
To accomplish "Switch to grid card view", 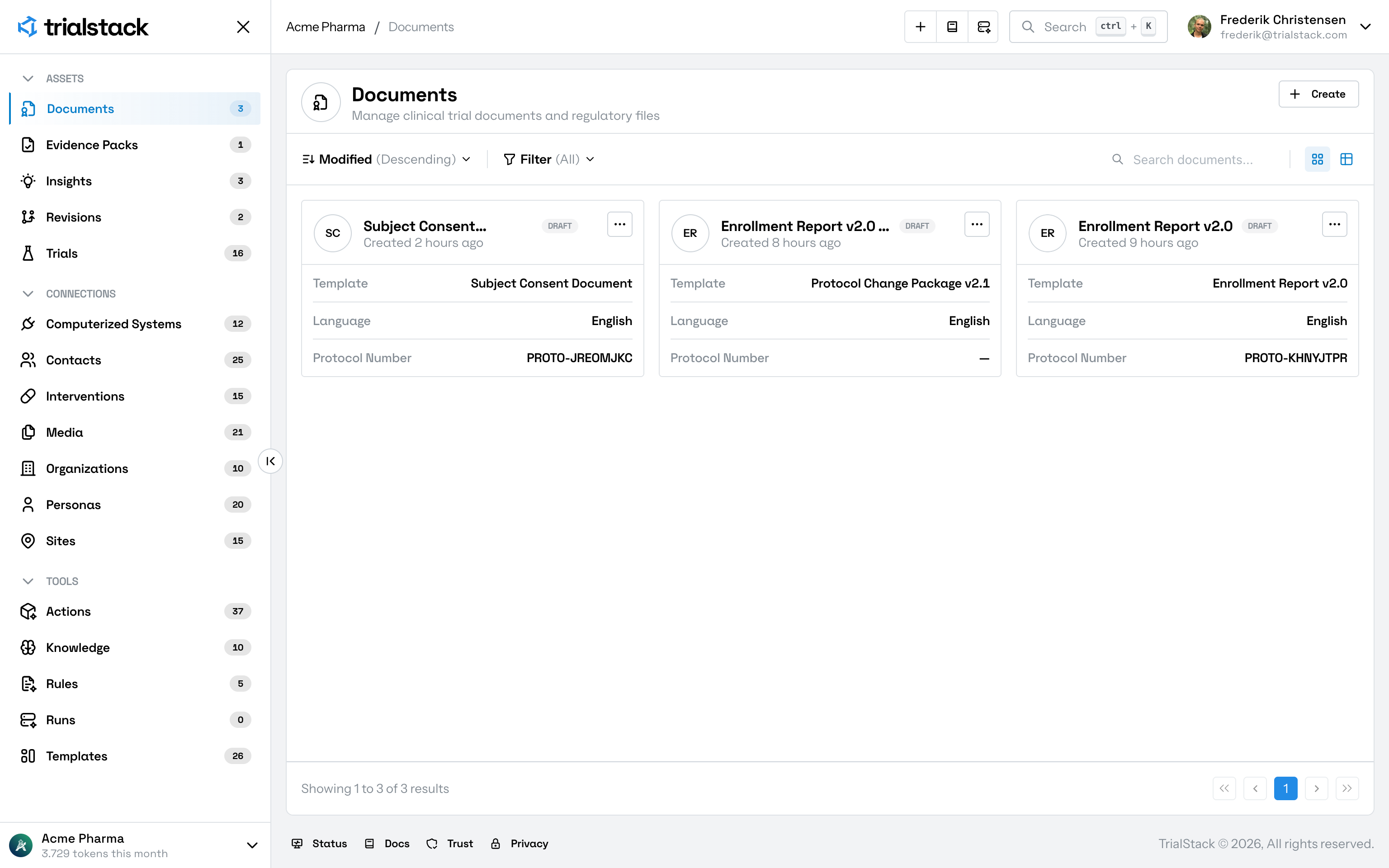I will pos(1317,159).
